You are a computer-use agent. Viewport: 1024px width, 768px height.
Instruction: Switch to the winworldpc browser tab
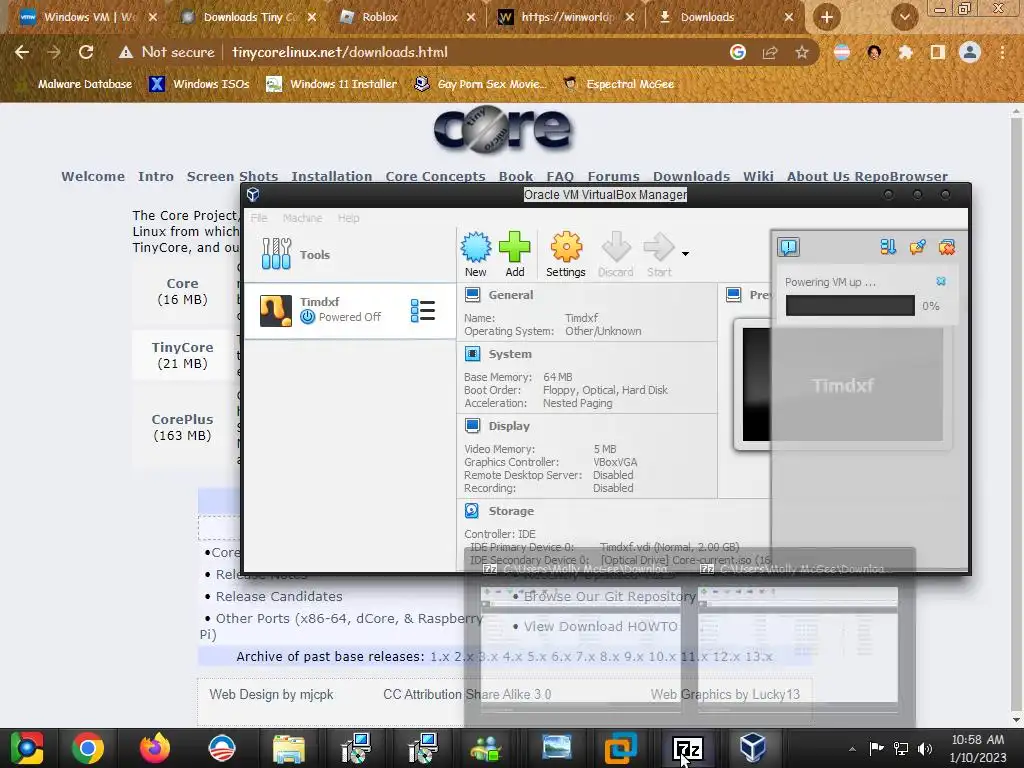(567, 17)
